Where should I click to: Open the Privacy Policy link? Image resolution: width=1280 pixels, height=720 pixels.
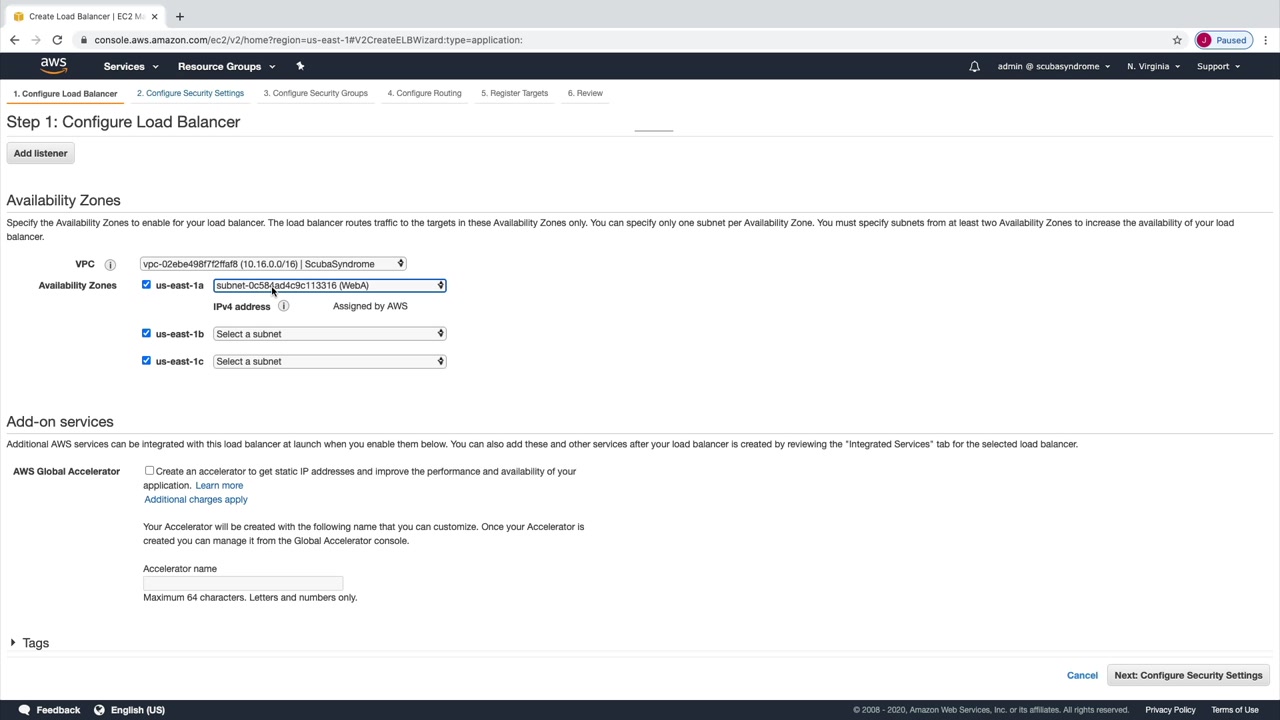click(1170, 710)
